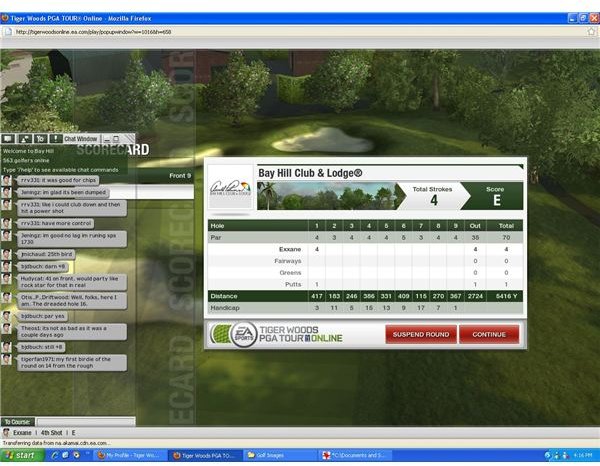Screen dimensions: 600x466
Task: Click '4th Shot' in the bottom status bar
Action: click(51, 433)
